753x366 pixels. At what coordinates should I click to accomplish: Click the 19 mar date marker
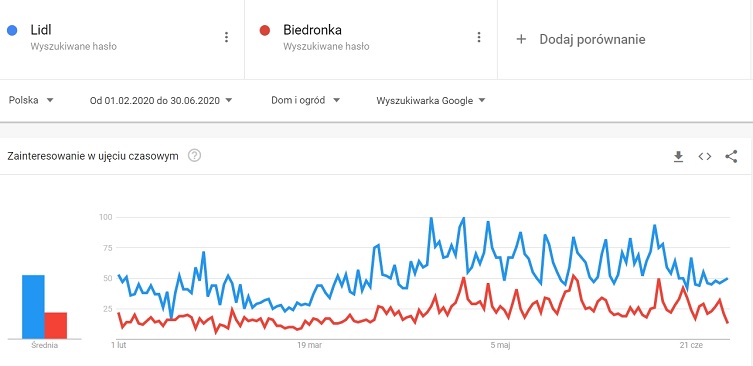(x=309, y=345)
